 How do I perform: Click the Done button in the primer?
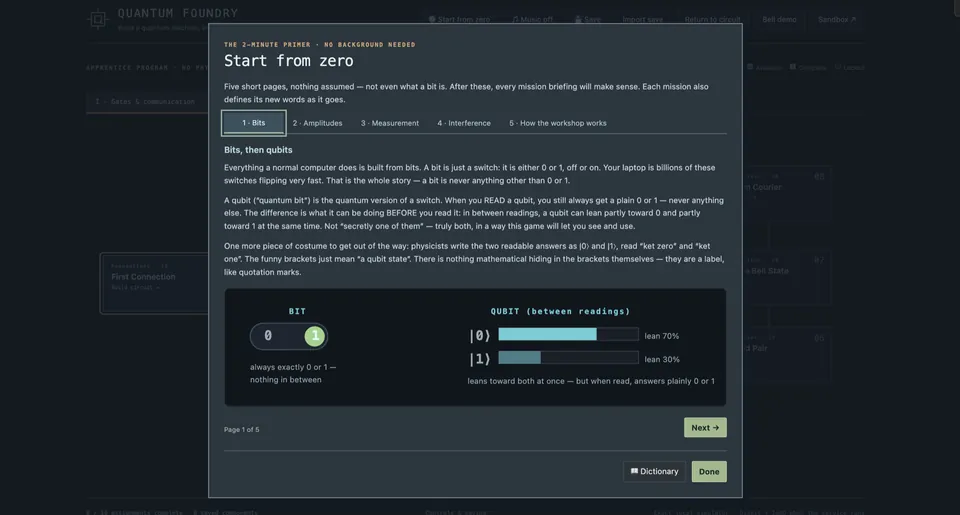pos(709,472)
